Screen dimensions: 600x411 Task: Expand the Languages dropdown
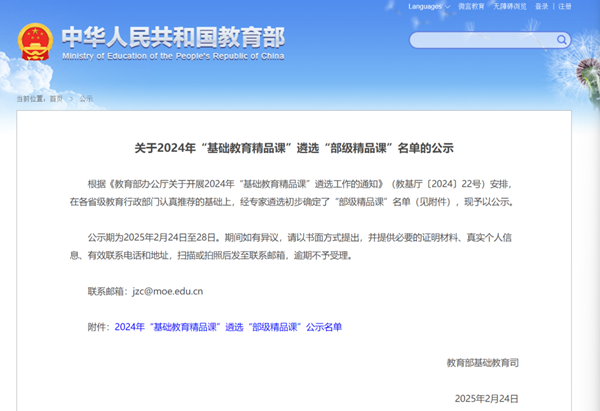pos(427,6)
